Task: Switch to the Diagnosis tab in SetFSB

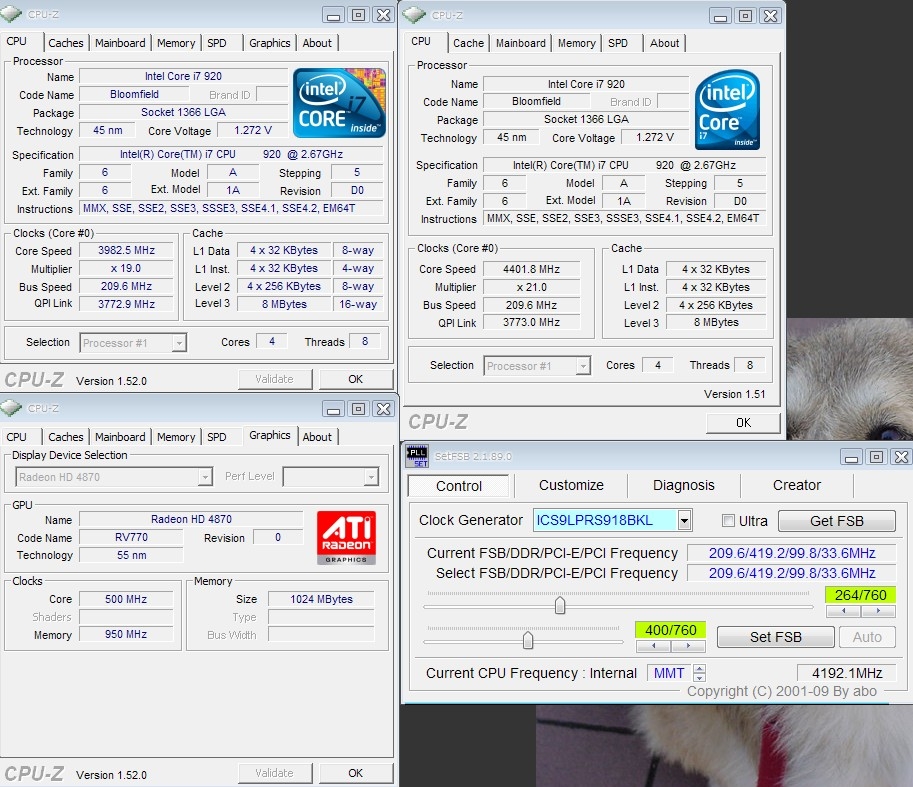Action: pyautogui.click(x=684, y=485)
